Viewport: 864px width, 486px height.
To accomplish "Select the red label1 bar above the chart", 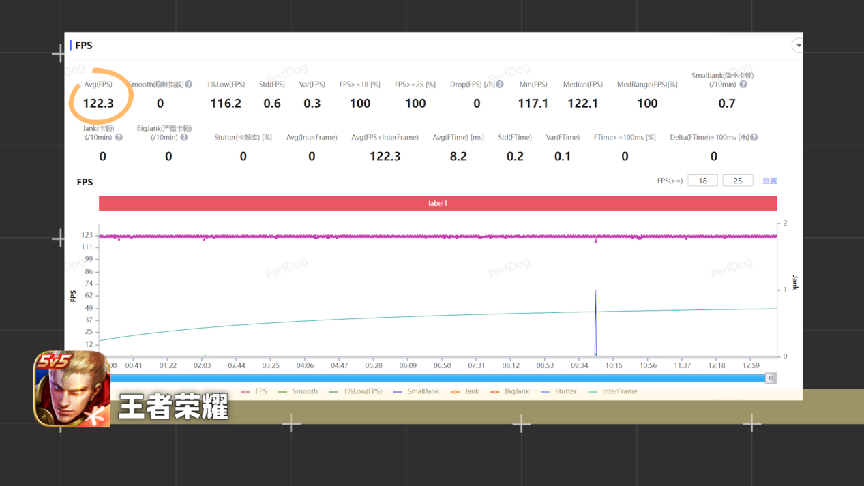I will pos(438,203).
